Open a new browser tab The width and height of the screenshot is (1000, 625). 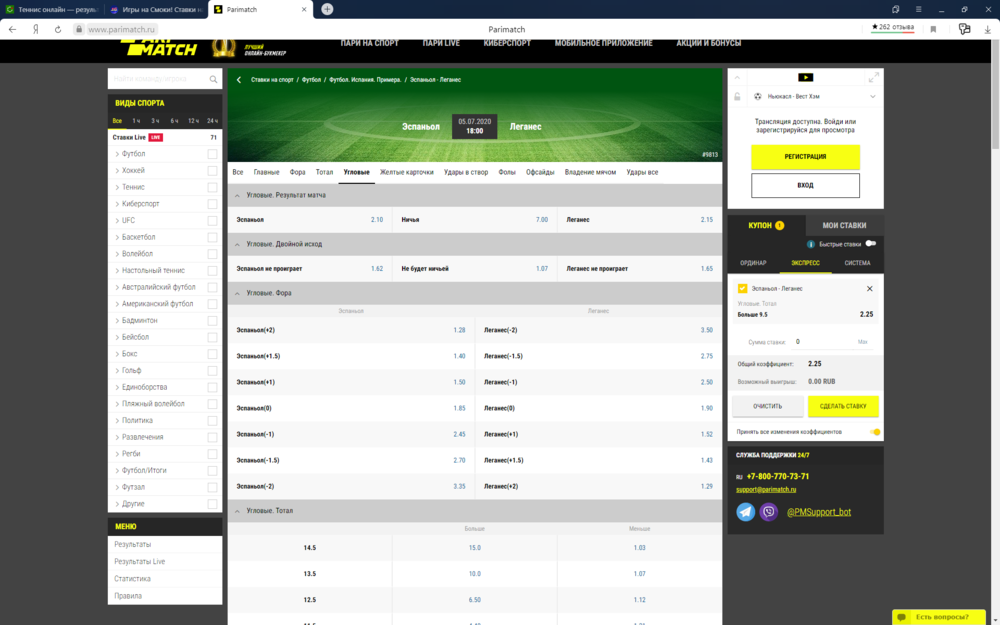pos(327,9)
